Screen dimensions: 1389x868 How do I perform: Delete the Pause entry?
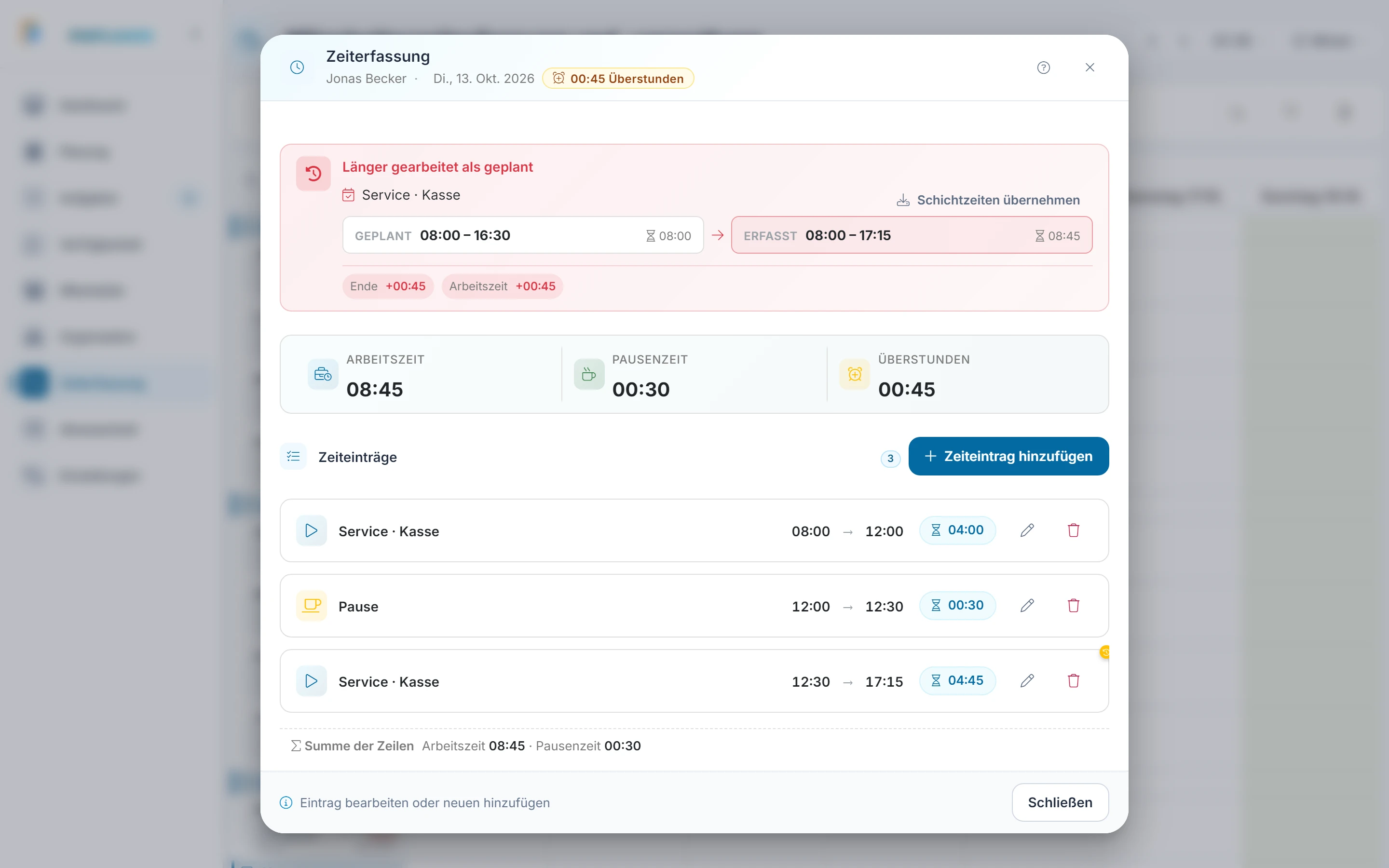[1073, 606]
